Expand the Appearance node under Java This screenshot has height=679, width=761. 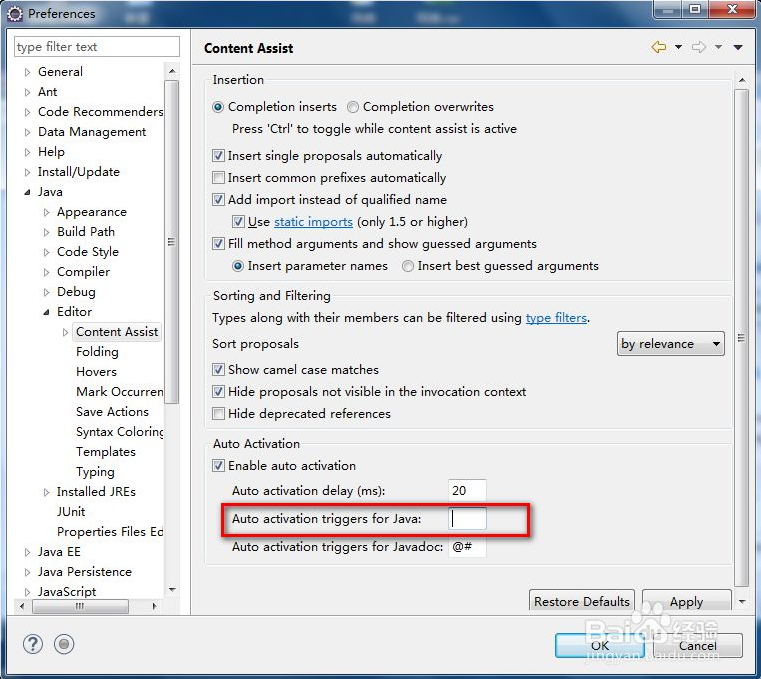coord(46,212)
